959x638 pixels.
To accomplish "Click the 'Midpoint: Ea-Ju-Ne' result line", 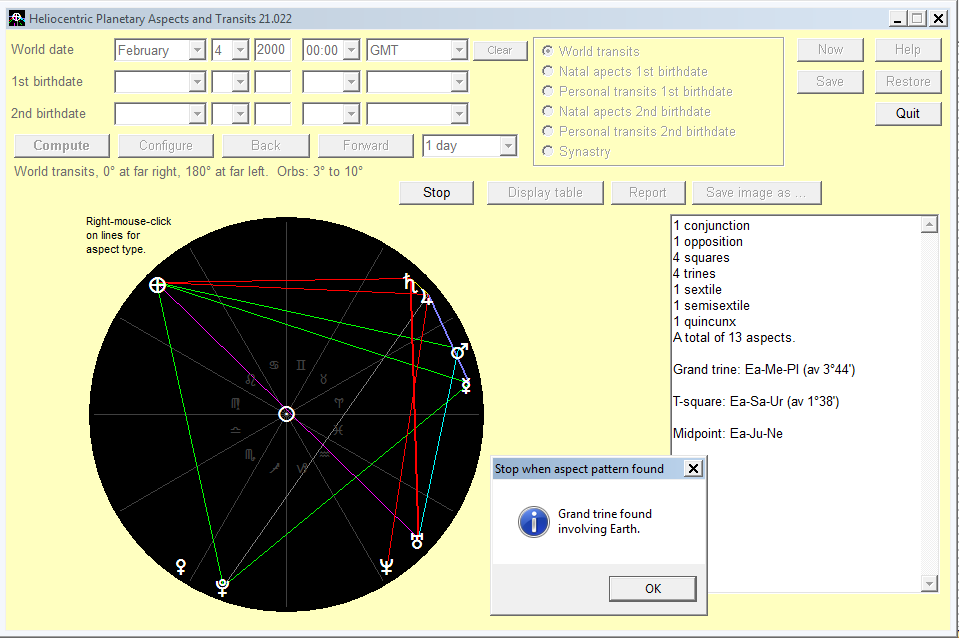I will click(728, 434).
